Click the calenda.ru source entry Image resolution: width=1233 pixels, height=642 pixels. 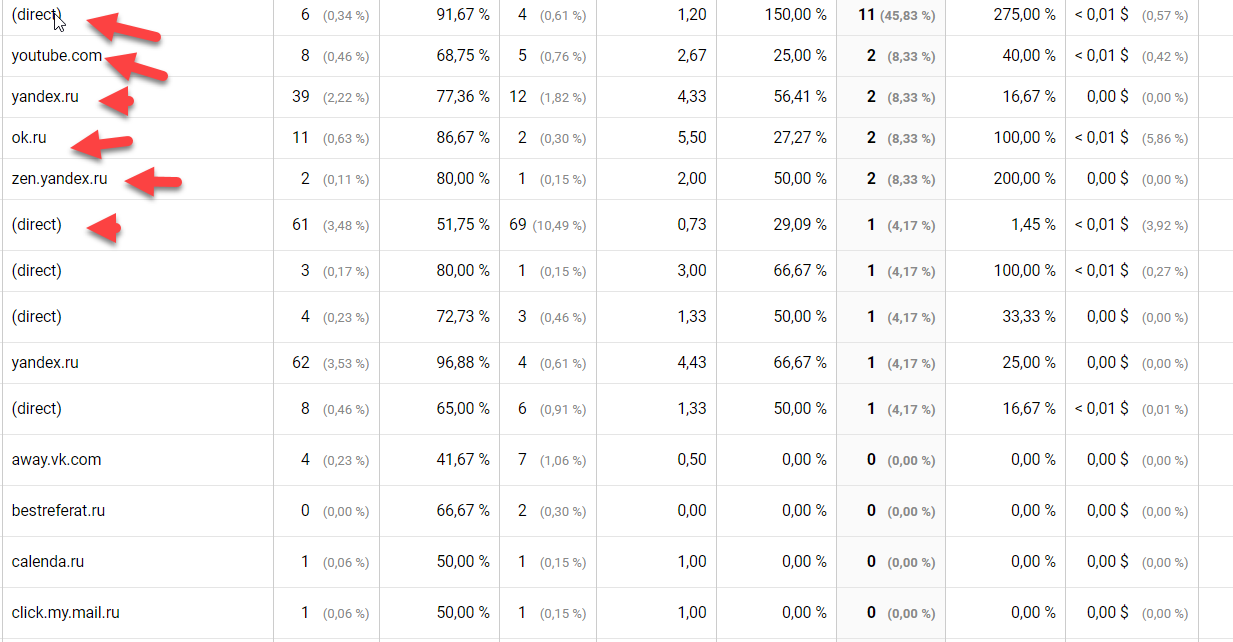pos(47,562)
